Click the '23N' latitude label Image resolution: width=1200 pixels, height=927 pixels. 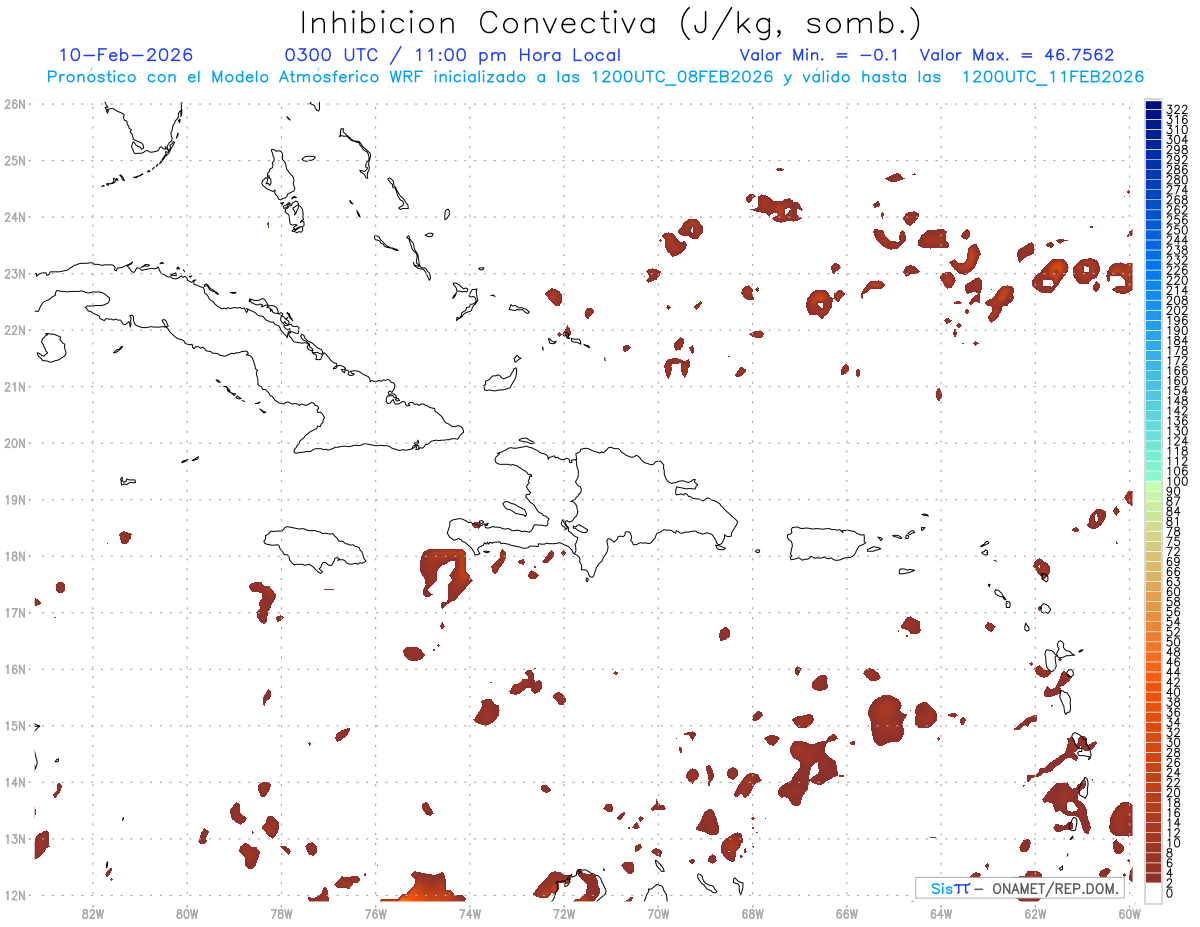(x=14, y=273)
